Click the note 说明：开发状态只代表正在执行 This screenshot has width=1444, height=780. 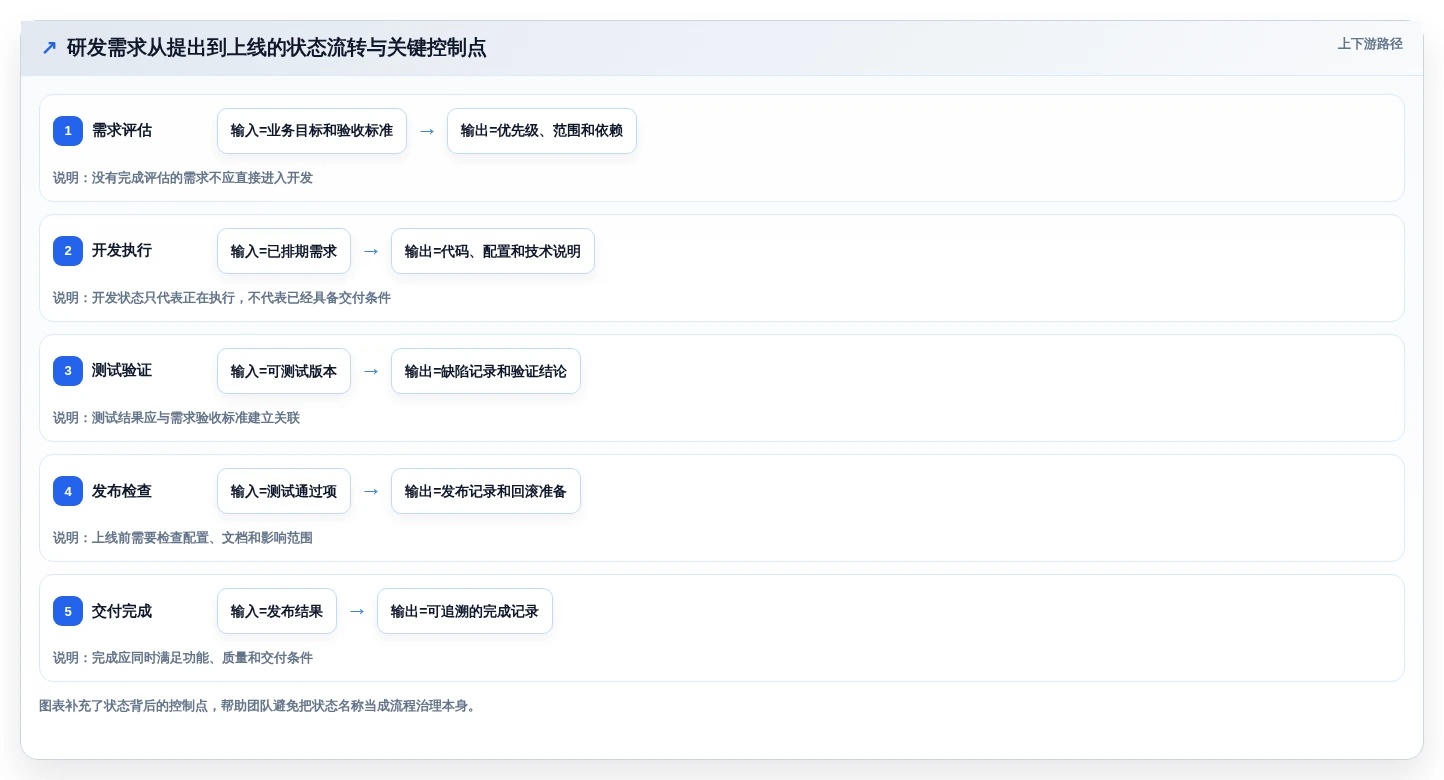[x=222, y=298]
